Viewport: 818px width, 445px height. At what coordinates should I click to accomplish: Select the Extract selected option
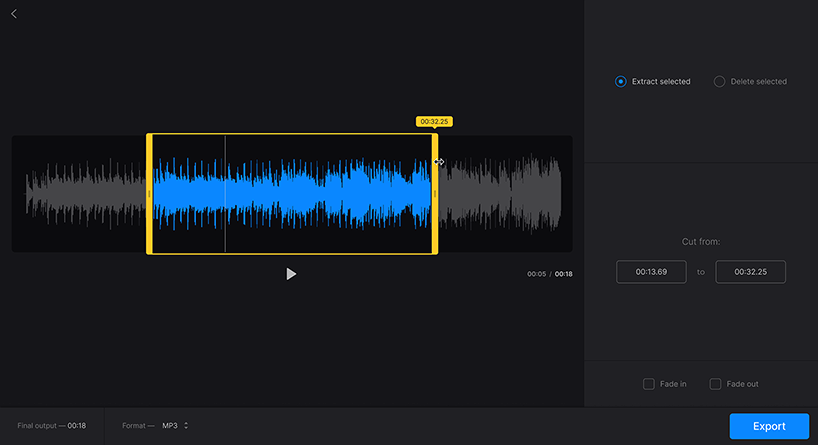point(621,82)
